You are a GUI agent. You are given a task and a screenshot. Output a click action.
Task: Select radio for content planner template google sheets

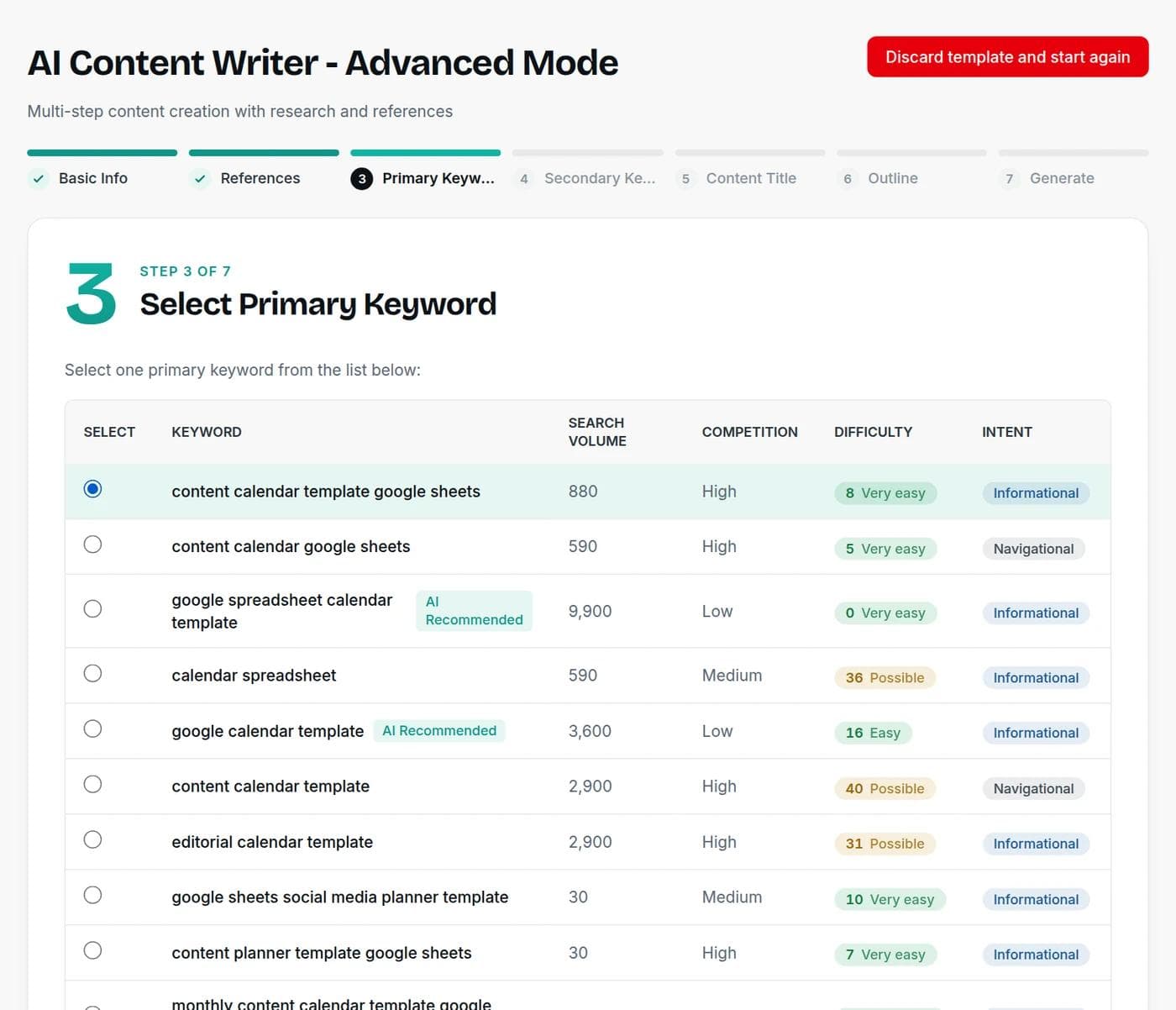click(x=93, y=950)
